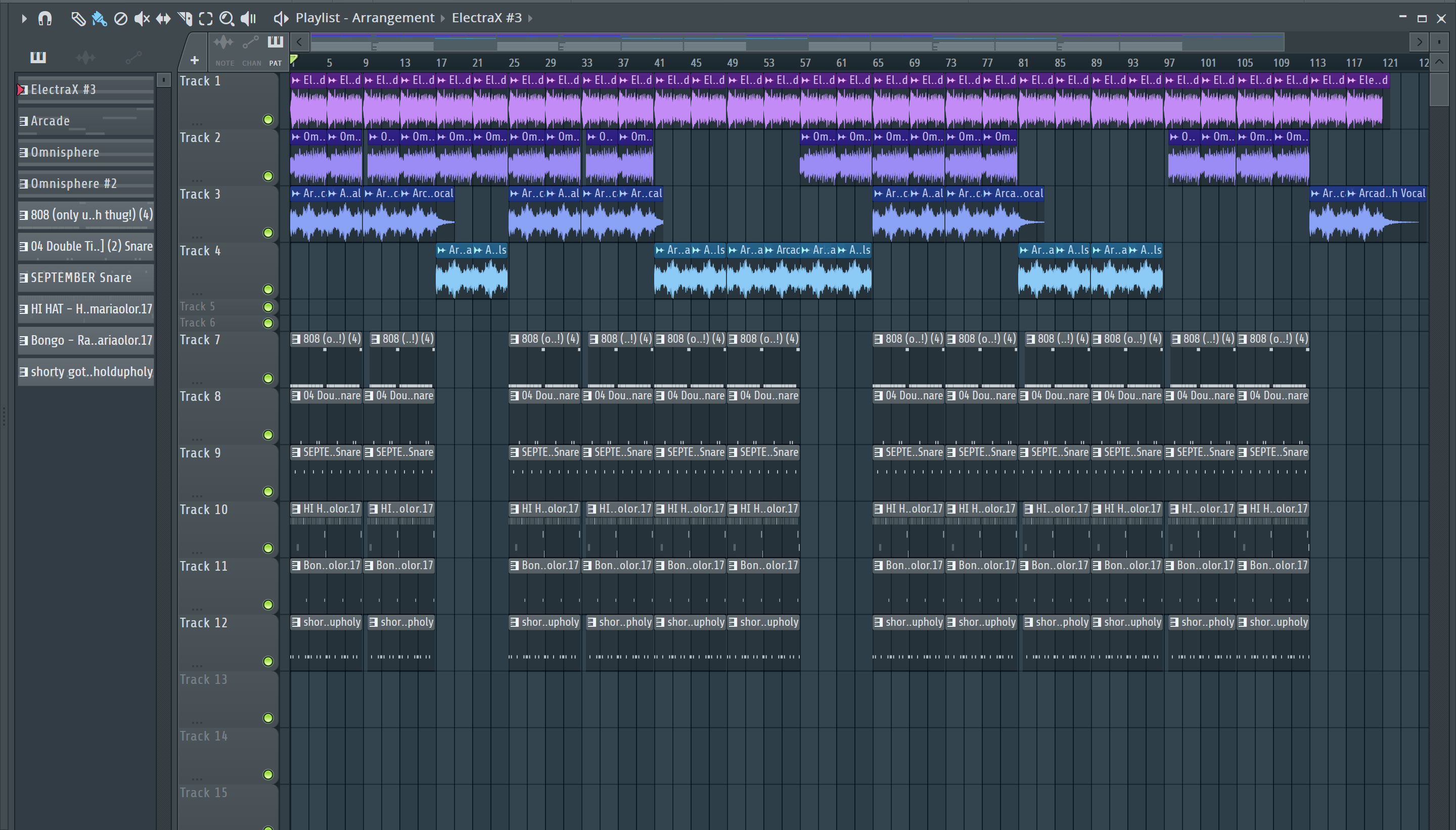Click the Track 12 header label
Viewport: 1456px width, 830px height.
[204, 623]
